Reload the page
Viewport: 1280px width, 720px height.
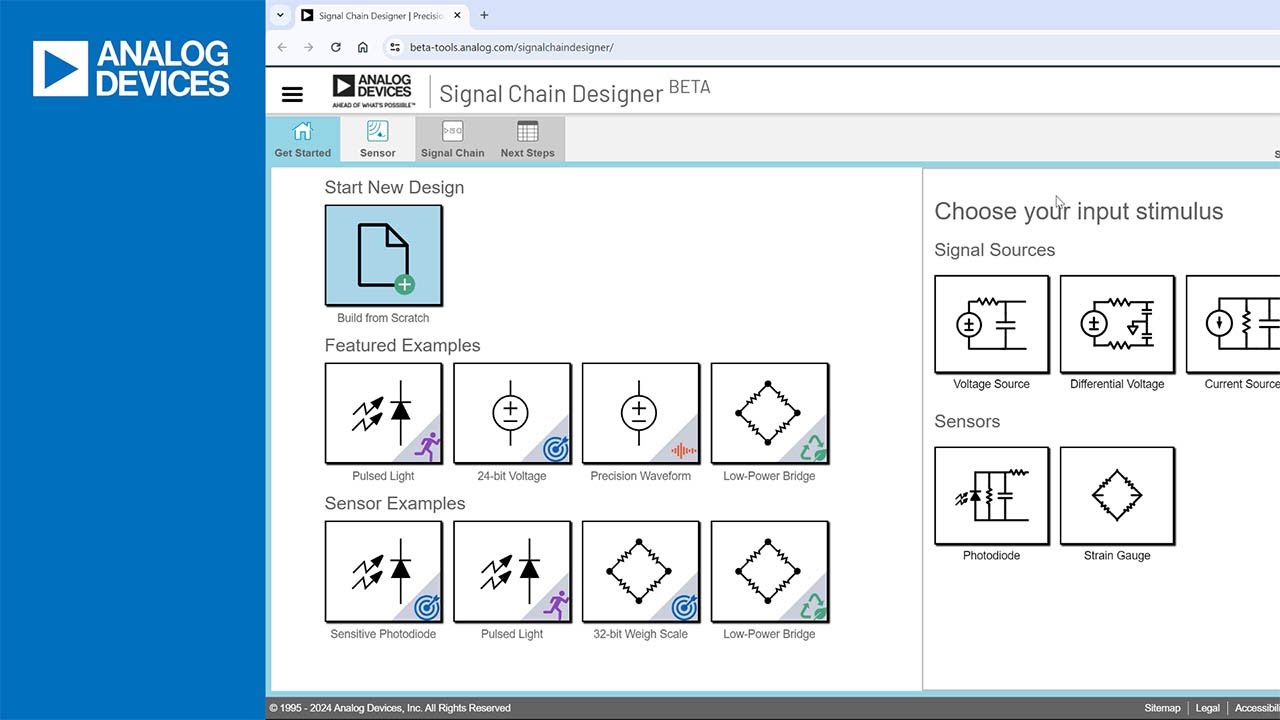[x=336, y=47]
